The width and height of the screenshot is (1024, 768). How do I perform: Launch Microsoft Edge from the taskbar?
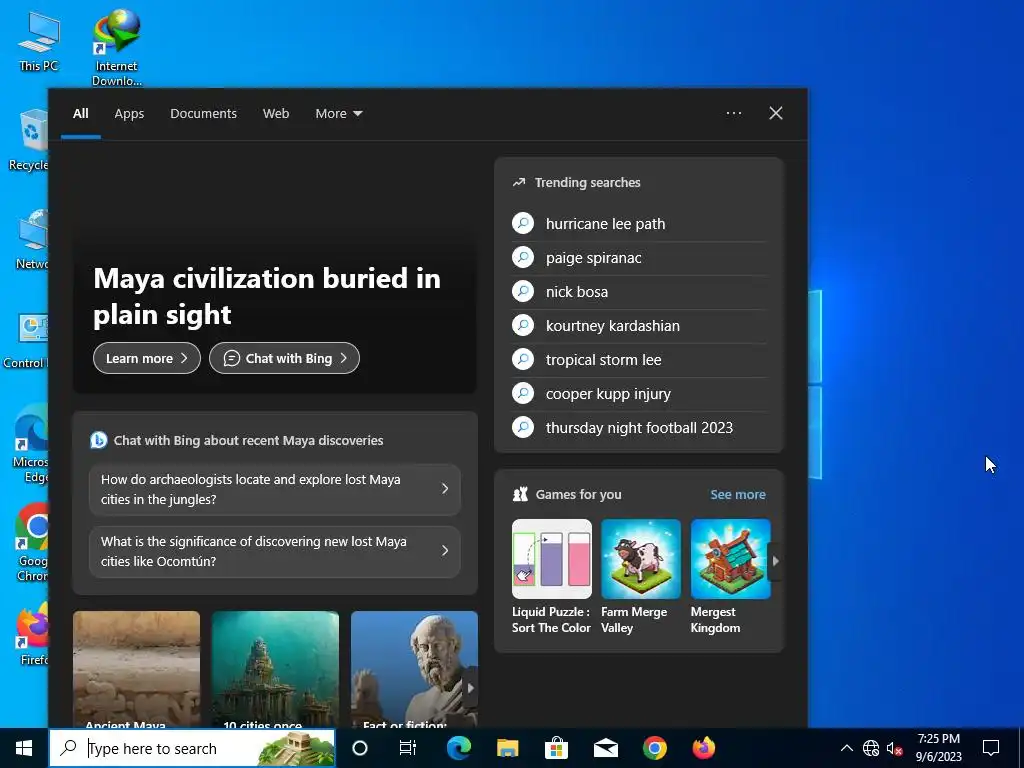pos(458,748)
